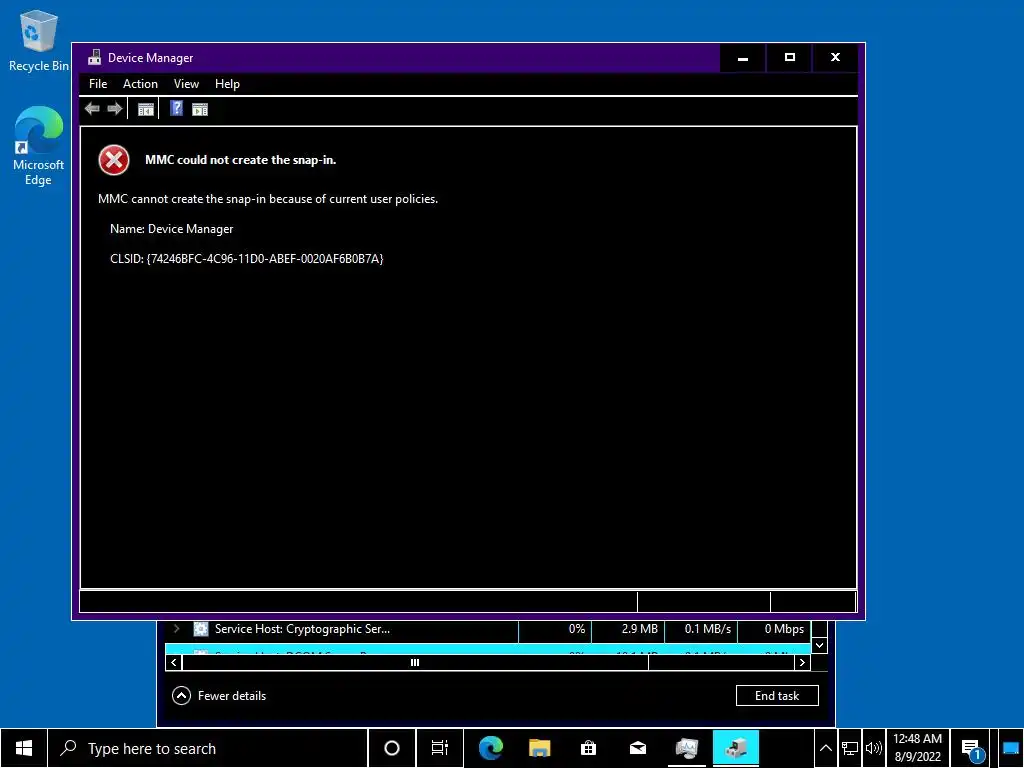
Task: Open the View menu
Action: coord(186,84)
